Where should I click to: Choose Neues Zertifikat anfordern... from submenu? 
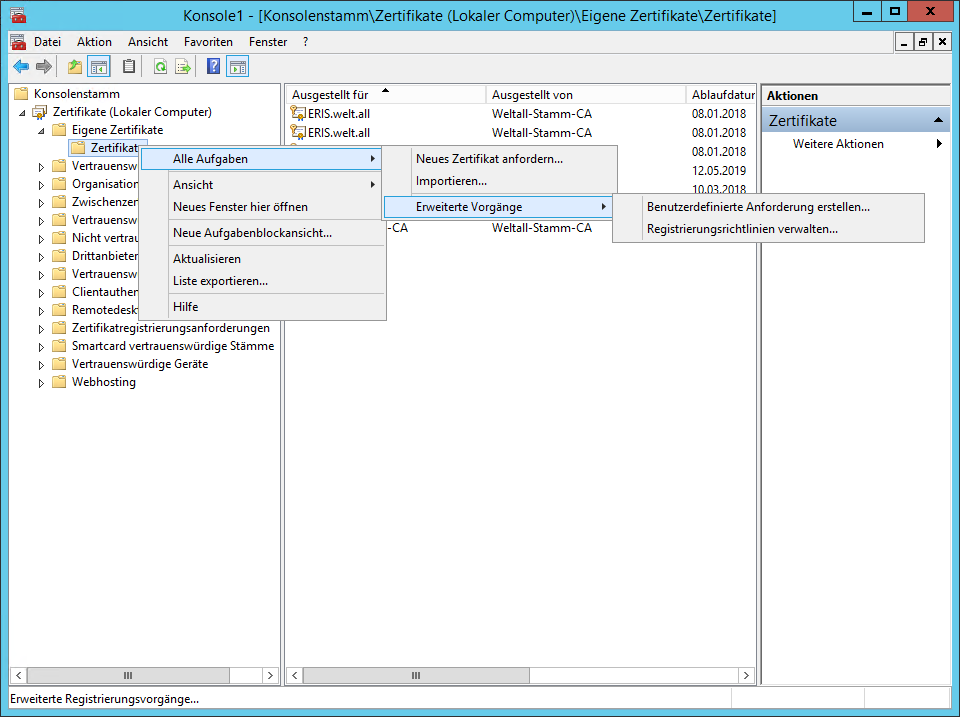pyautogui.click(x=500, y=159)
